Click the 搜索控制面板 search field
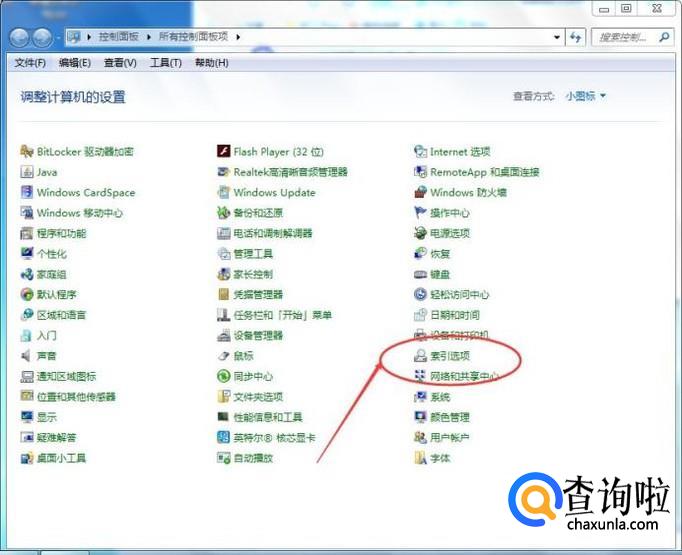 pyautogui.click(x=626, y=37)
